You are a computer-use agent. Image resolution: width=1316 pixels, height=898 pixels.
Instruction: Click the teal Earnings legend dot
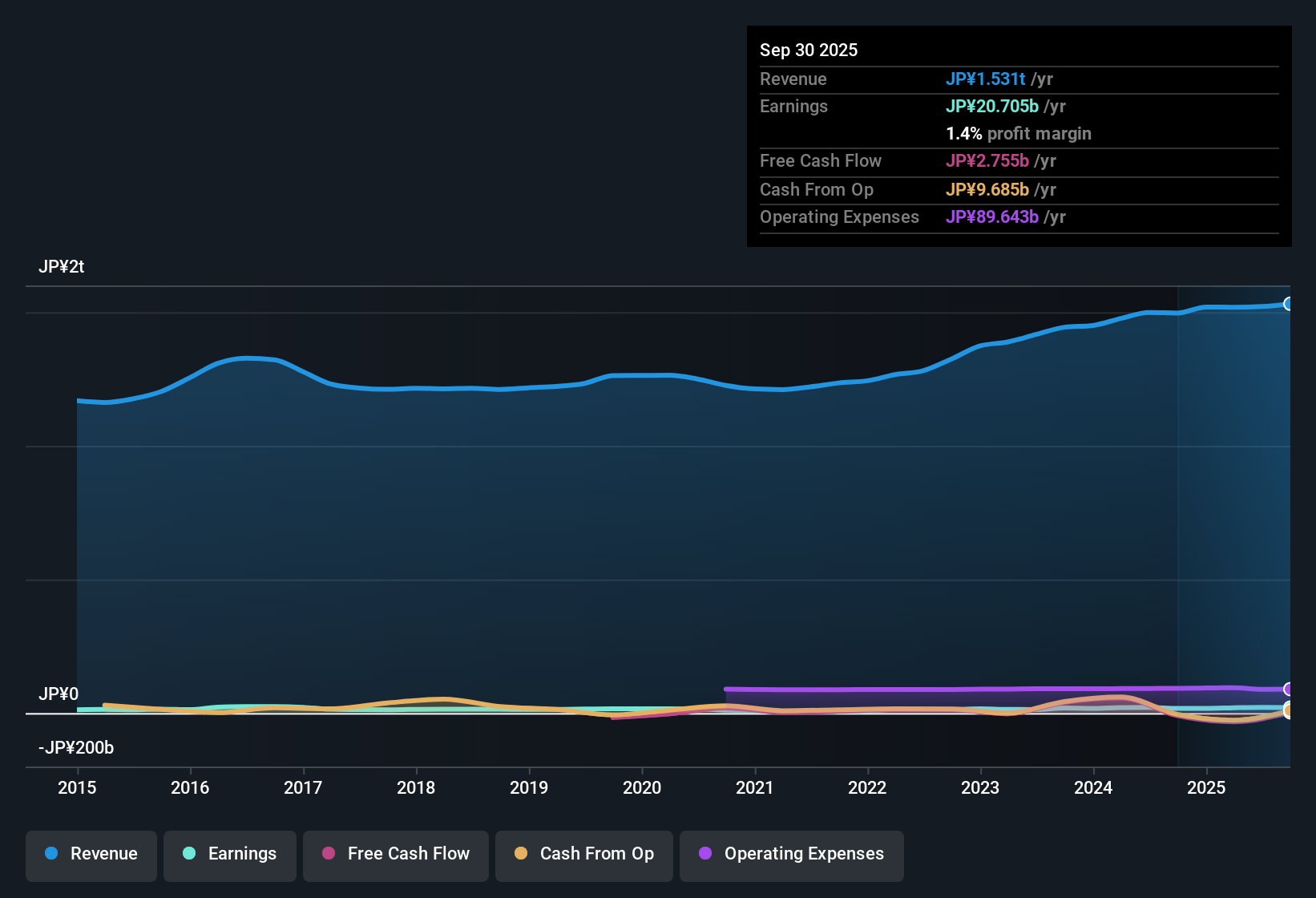pyautogui.click(x=189, y=854)
